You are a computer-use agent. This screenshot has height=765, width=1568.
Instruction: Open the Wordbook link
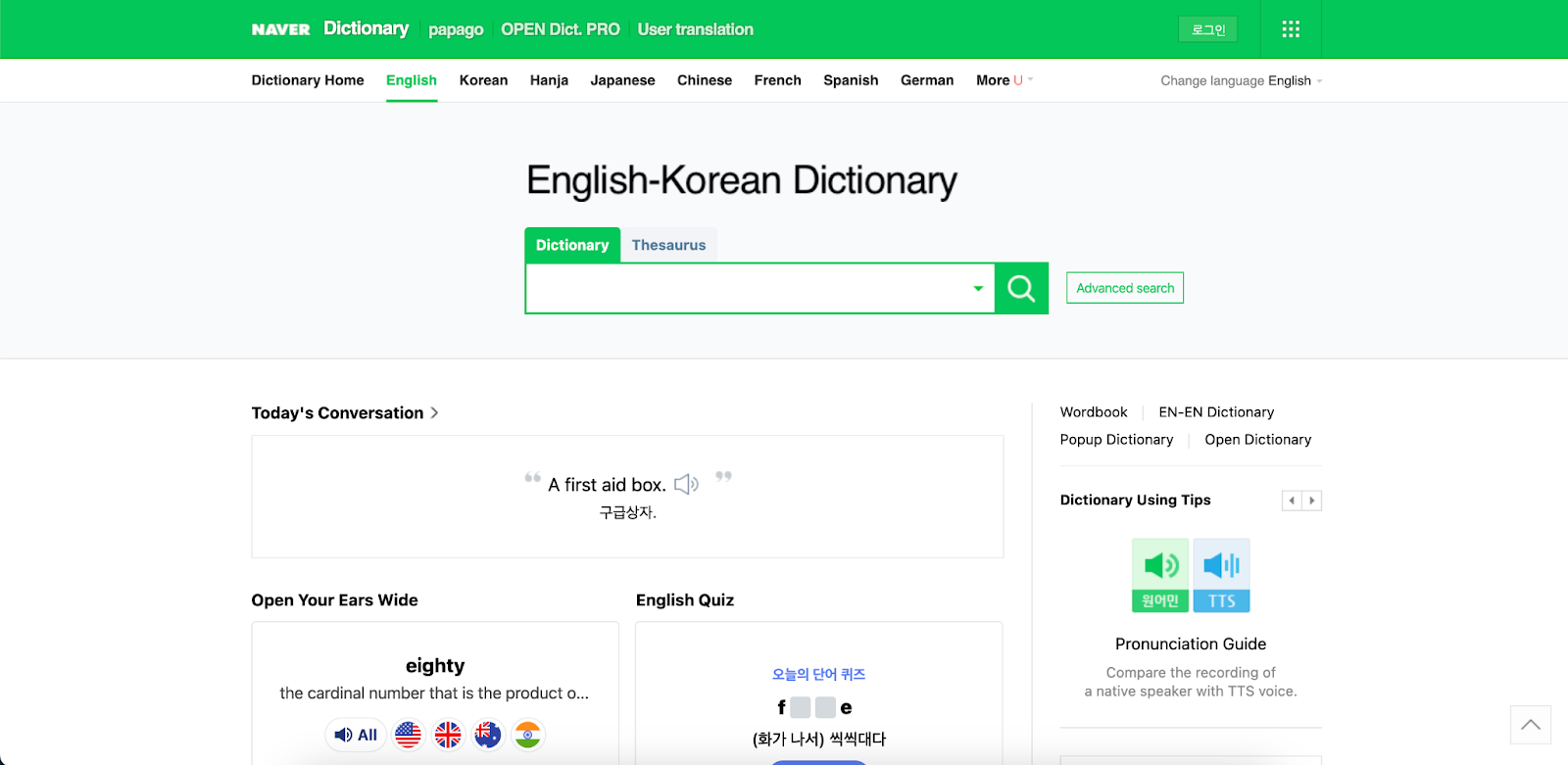(1094, 412)
